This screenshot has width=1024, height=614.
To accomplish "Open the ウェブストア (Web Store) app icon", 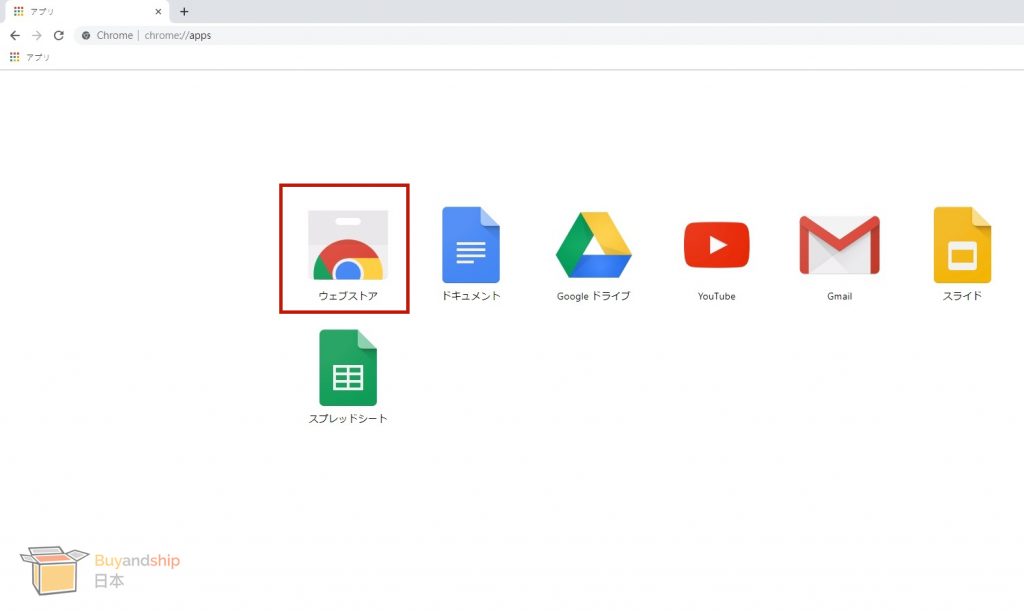I will pyautogui.click(x=348, y=245).
